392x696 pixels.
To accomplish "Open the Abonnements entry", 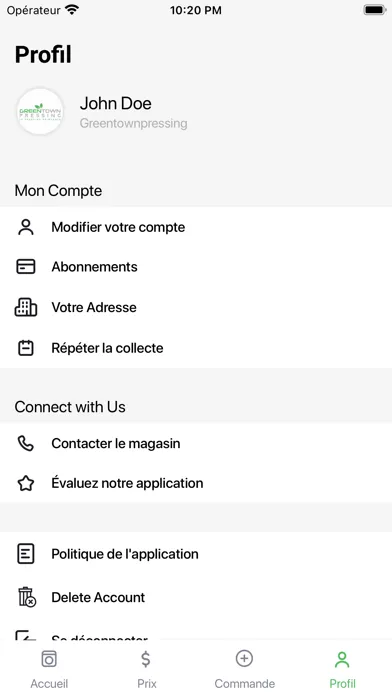I will [x=196, y=267].
